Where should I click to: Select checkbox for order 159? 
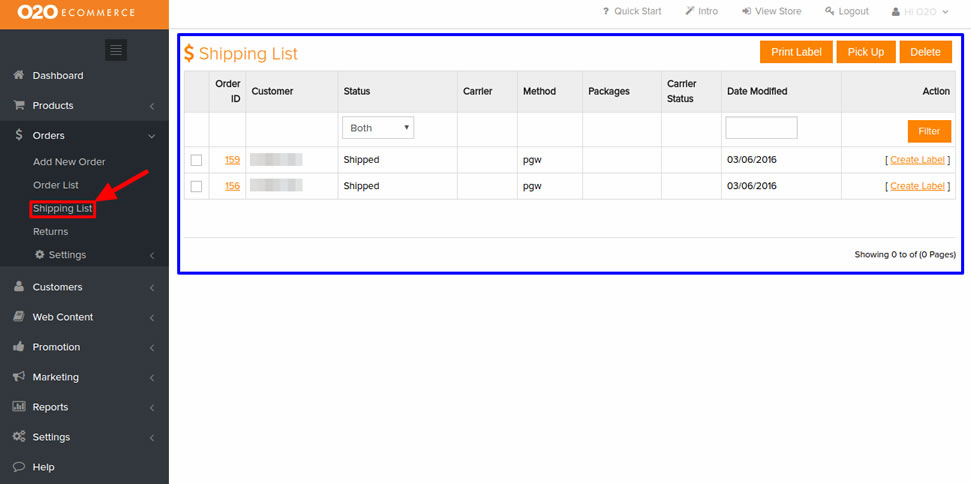tap(196, 160)
